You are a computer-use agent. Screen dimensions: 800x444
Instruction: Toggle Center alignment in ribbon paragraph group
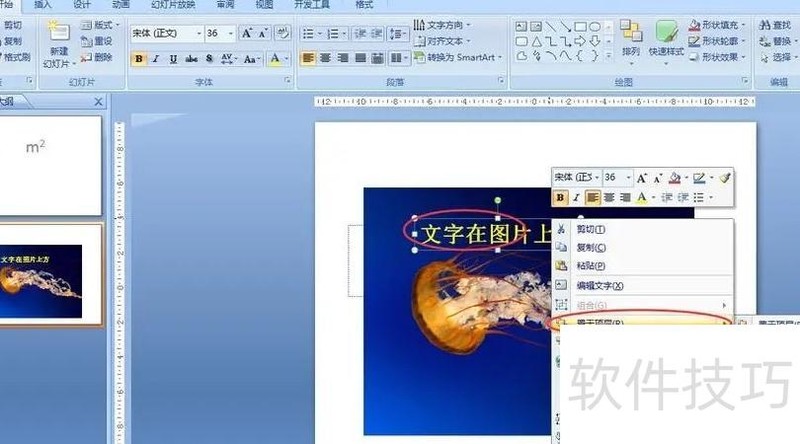pyautogui.click(x=326, y=58)
